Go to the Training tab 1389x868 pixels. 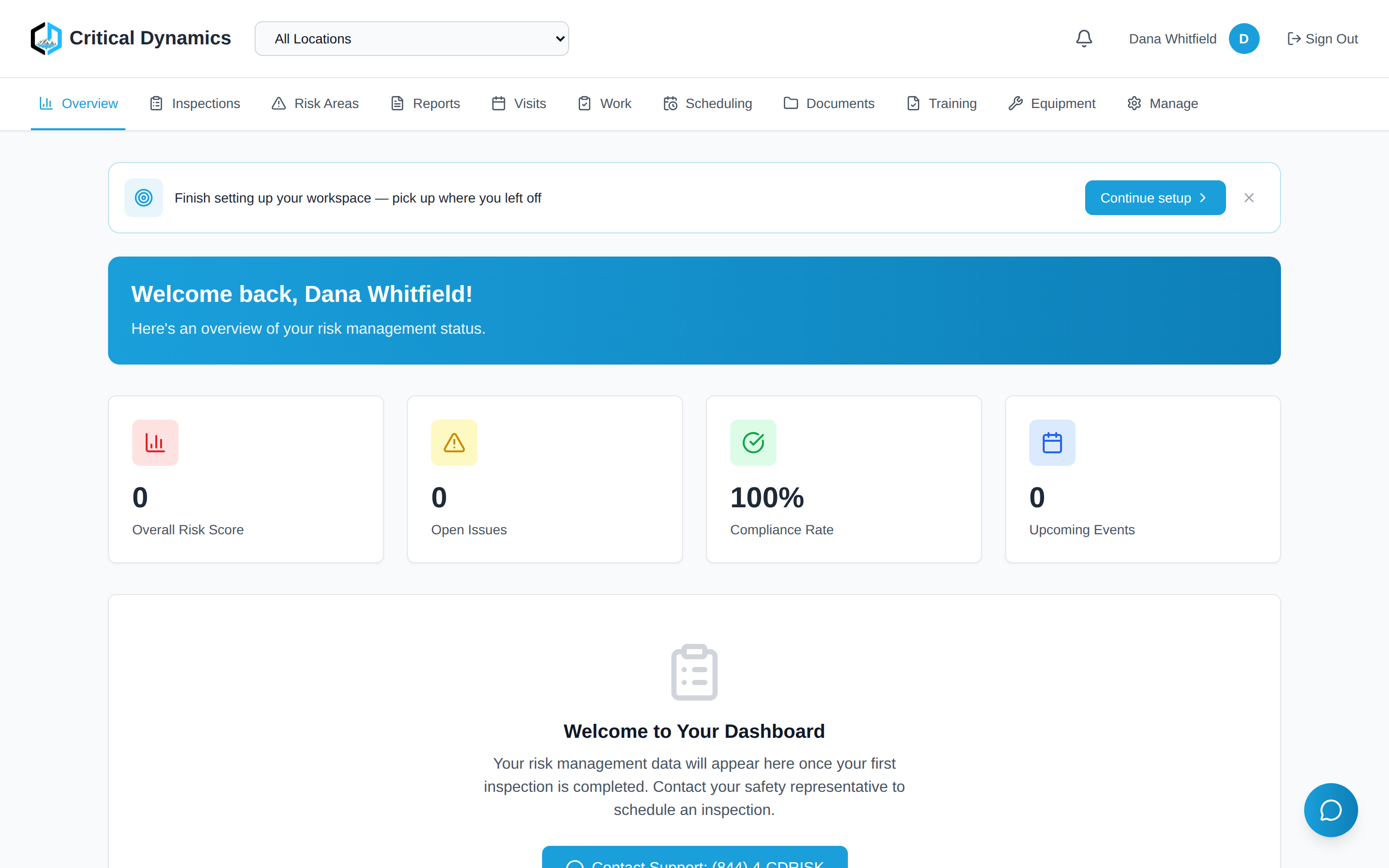tap(941, 103)
